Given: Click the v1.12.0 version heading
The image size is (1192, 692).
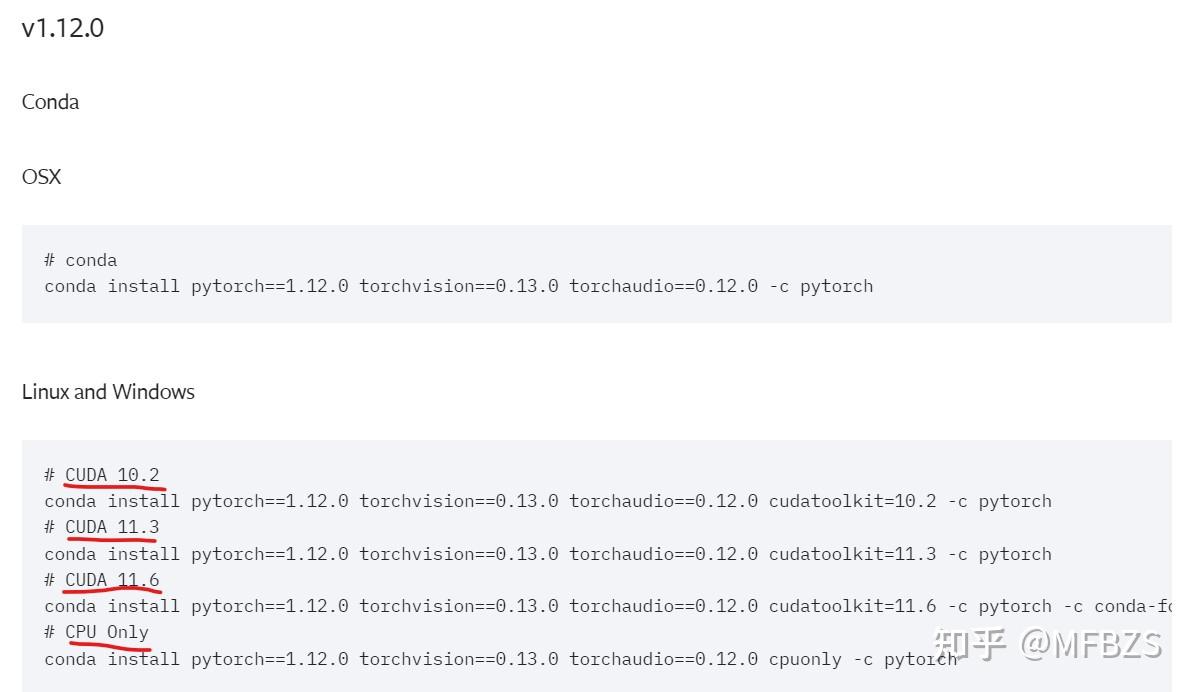Looking at the screenshot, I should coord(62,28).
